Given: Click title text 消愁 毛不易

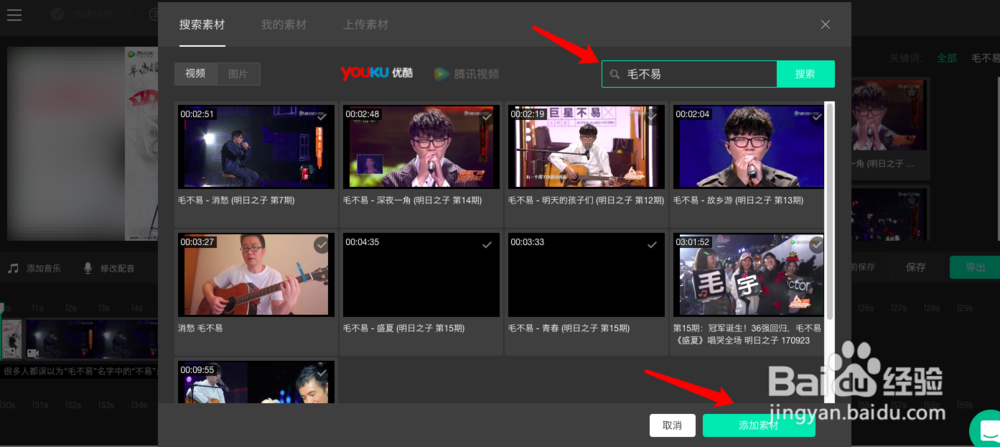Looking at the screenshot, I should coord(200,328).
